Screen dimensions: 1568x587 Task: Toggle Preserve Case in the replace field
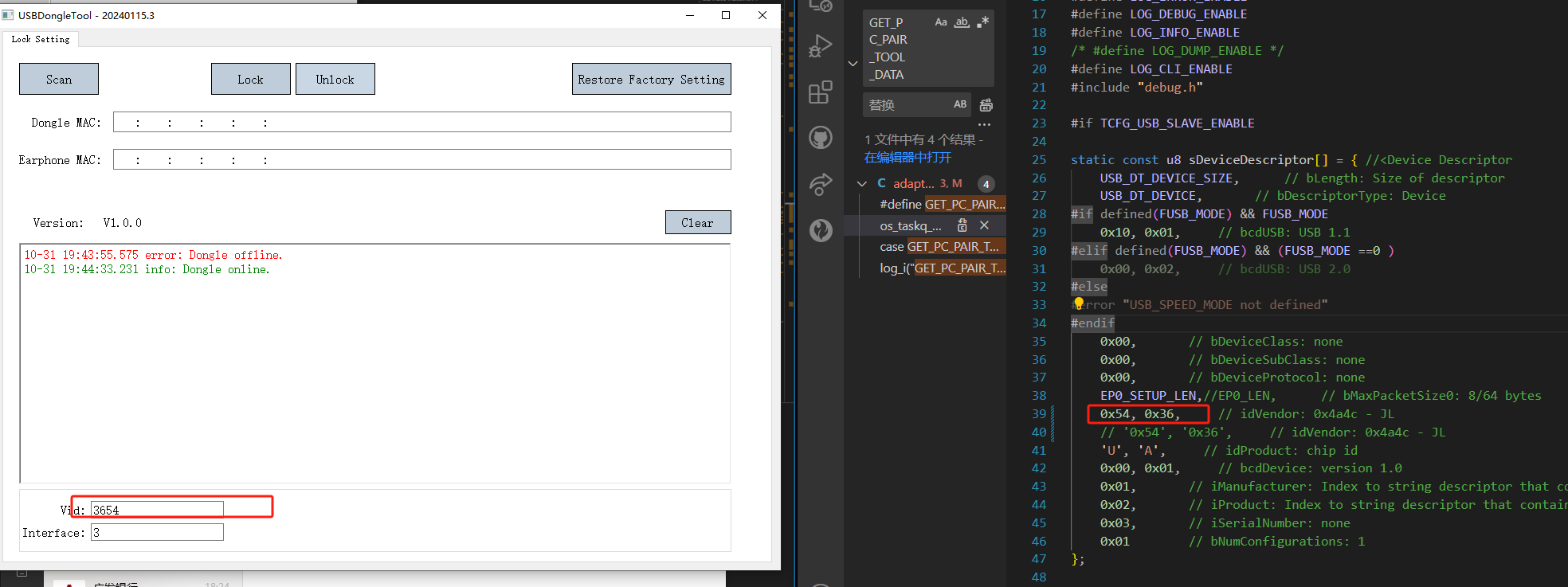pos(960,104)
